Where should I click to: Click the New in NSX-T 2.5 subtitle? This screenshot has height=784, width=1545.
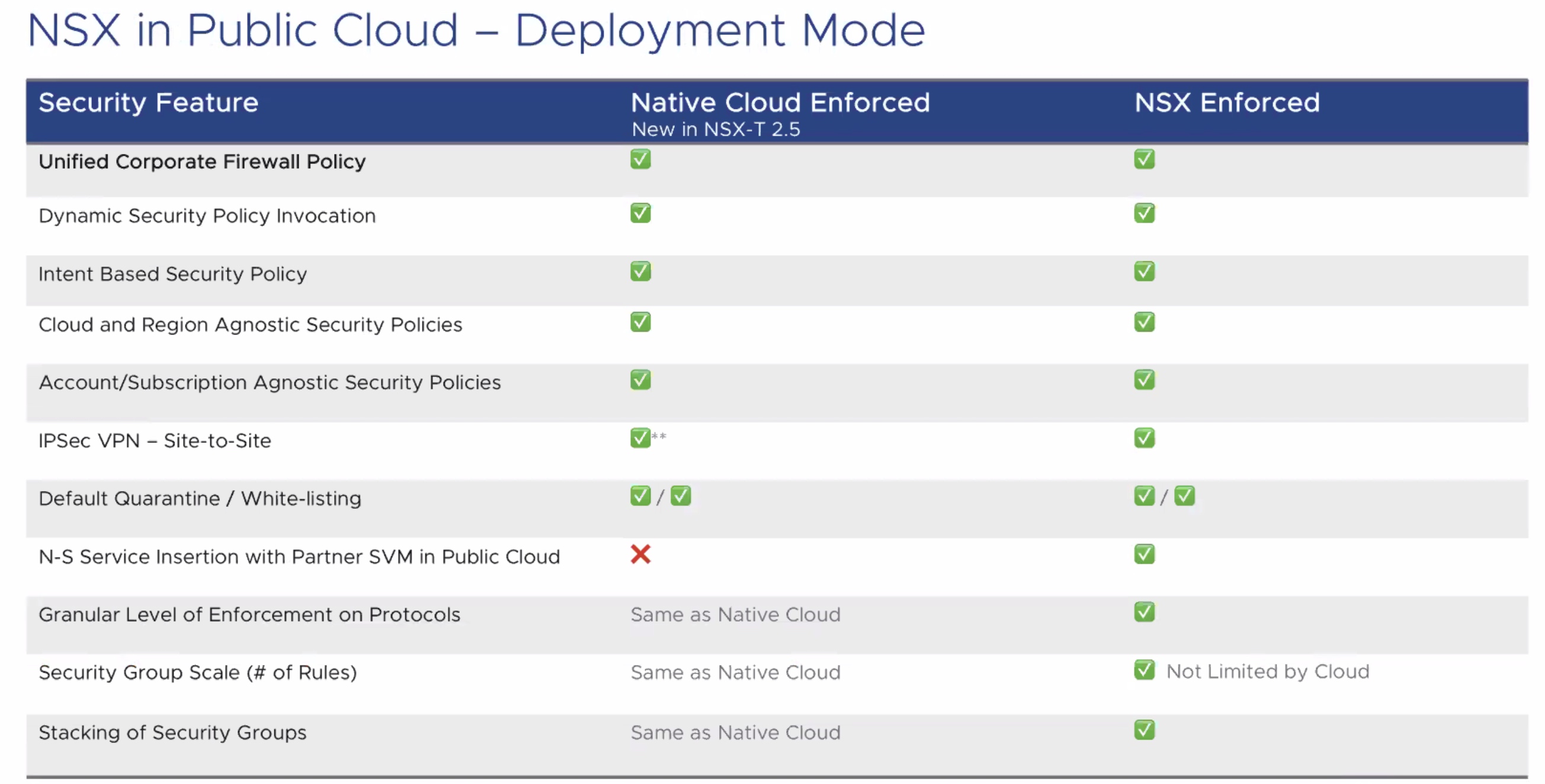click(716, 130)
